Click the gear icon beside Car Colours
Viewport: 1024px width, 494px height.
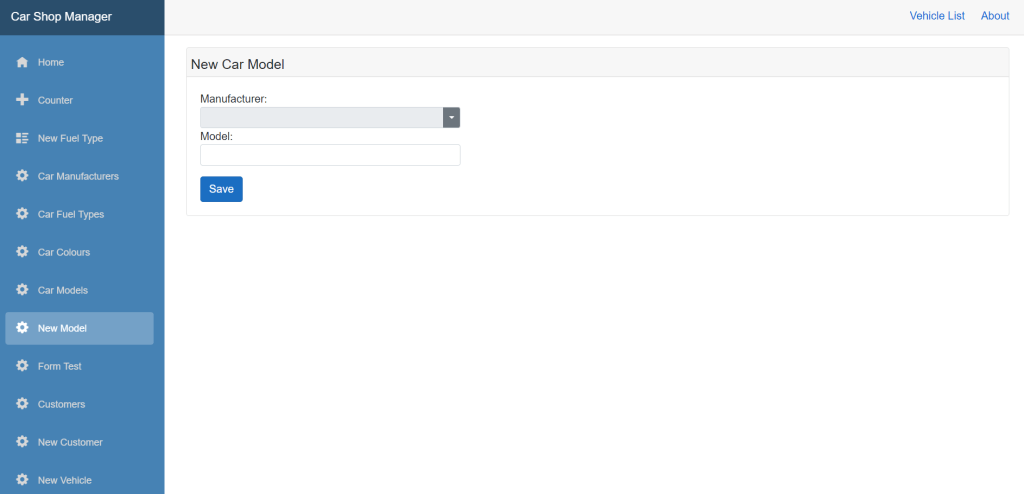point(22,252)
